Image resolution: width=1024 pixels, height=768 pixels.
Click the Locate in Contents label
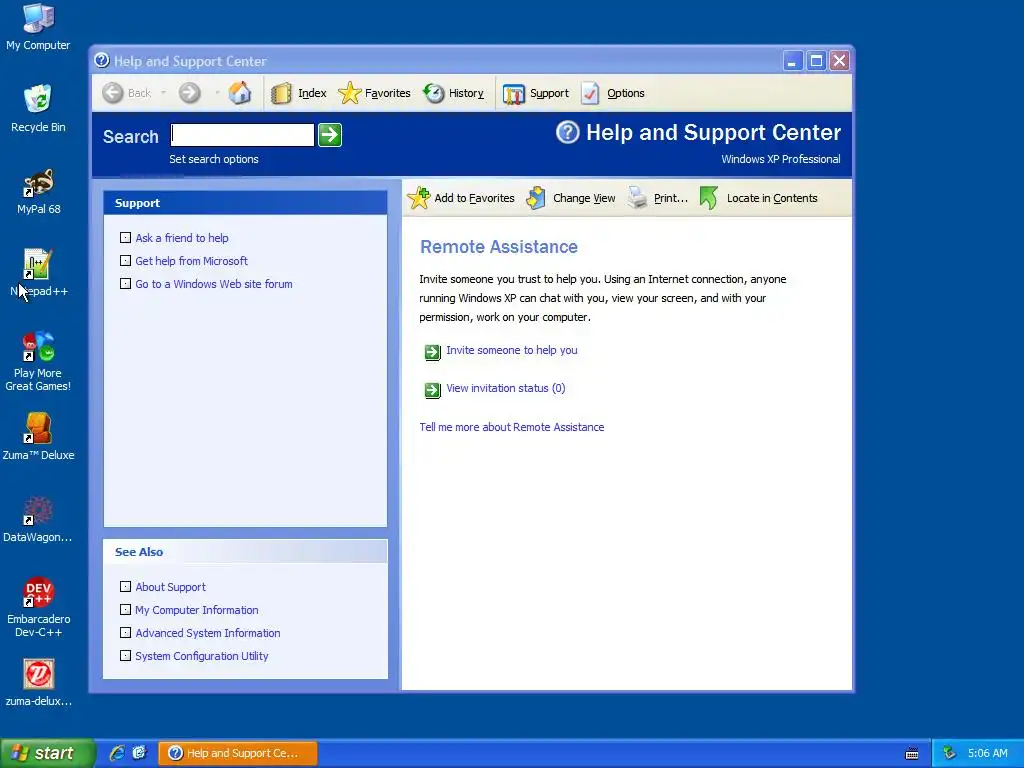click(x=772, y=198)
